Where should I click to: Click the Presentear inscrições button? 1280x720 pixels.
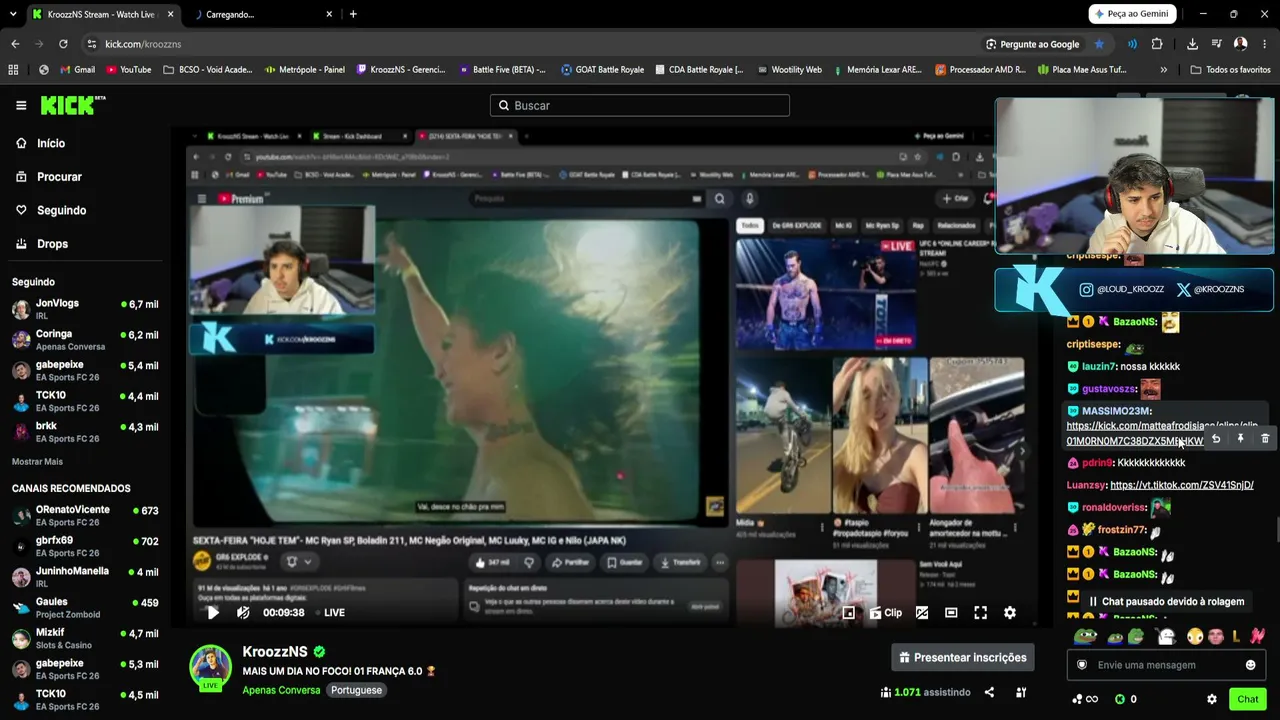(963, 657)
